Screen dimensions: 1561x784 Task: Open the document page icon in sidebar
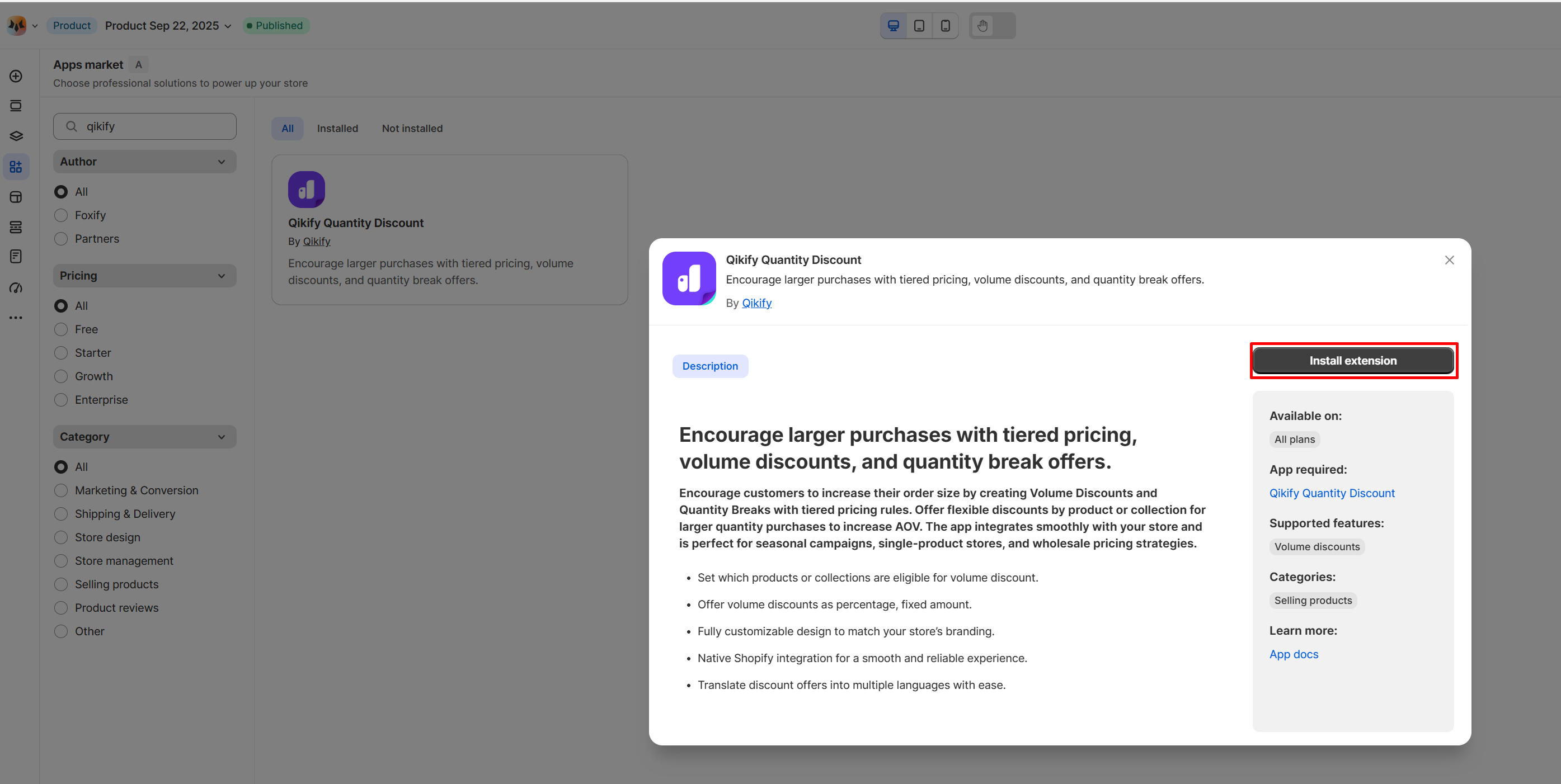point(16,257)
